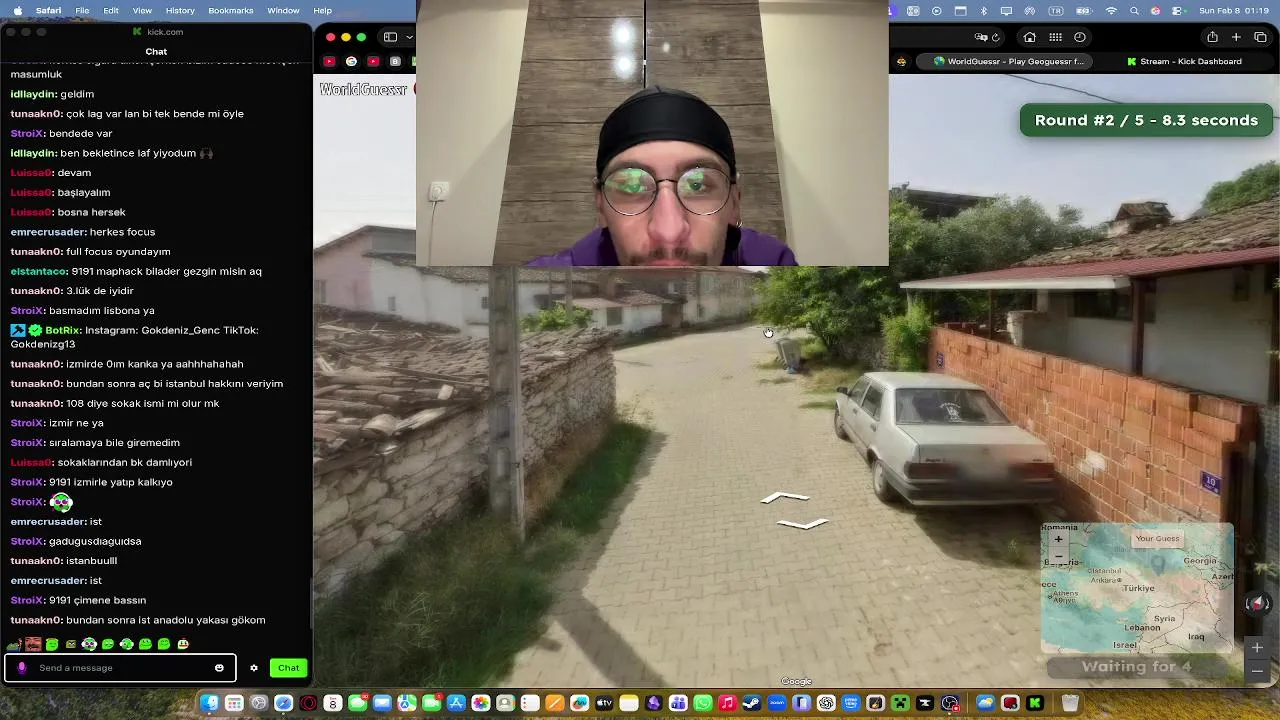Zoom out on the guess map
The image size is (1280, 720).
coord(1058,555)
